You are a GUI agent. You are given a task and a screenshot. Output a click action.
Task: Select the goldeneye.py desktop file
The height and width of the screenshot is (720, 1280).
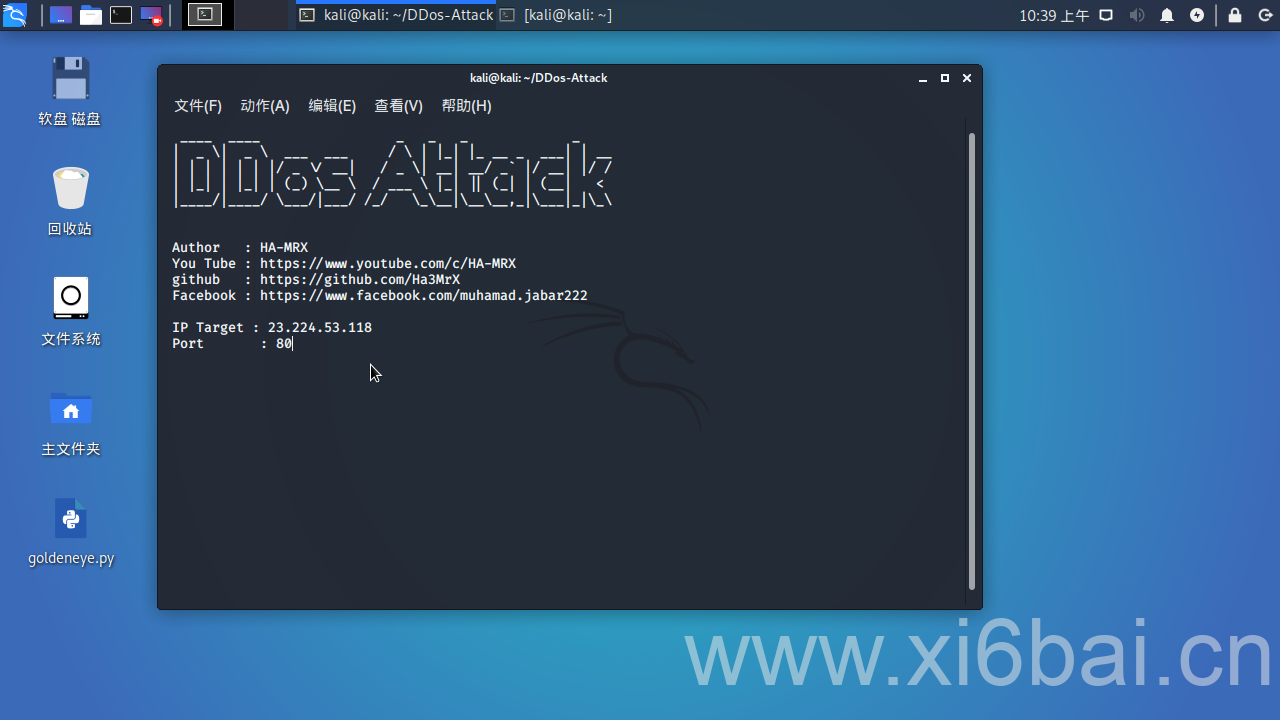(71, 533)
